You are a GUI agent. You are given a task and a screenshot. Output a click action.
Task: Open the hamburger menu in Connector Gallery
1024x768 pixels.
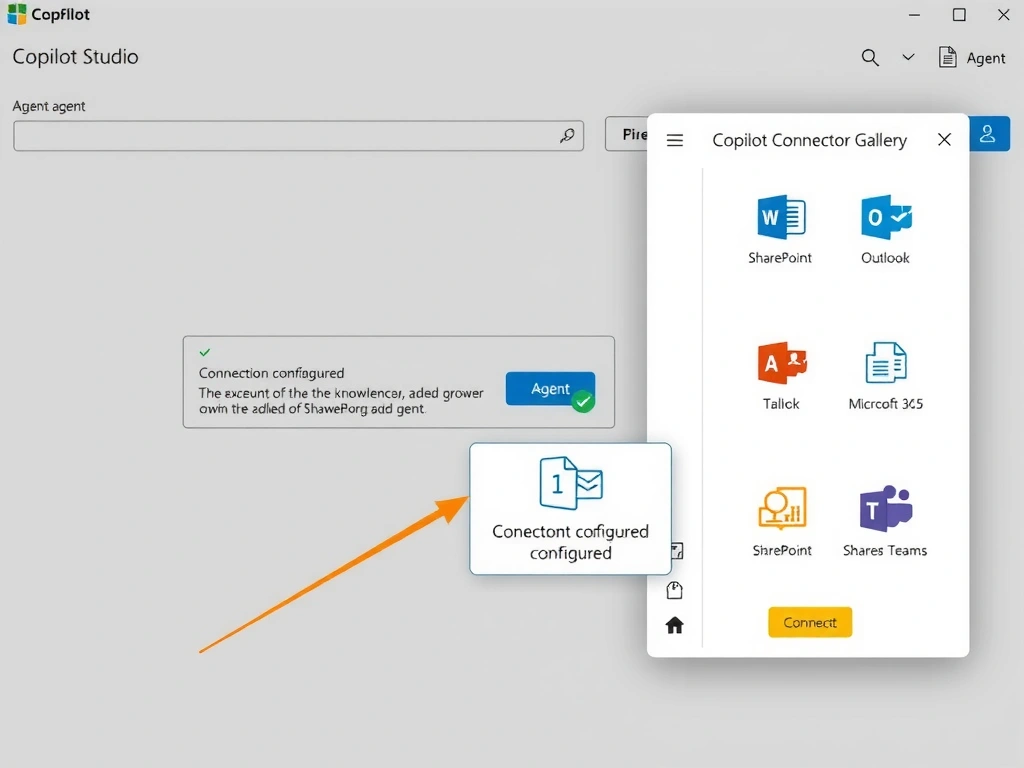click(x=675, y=140)
